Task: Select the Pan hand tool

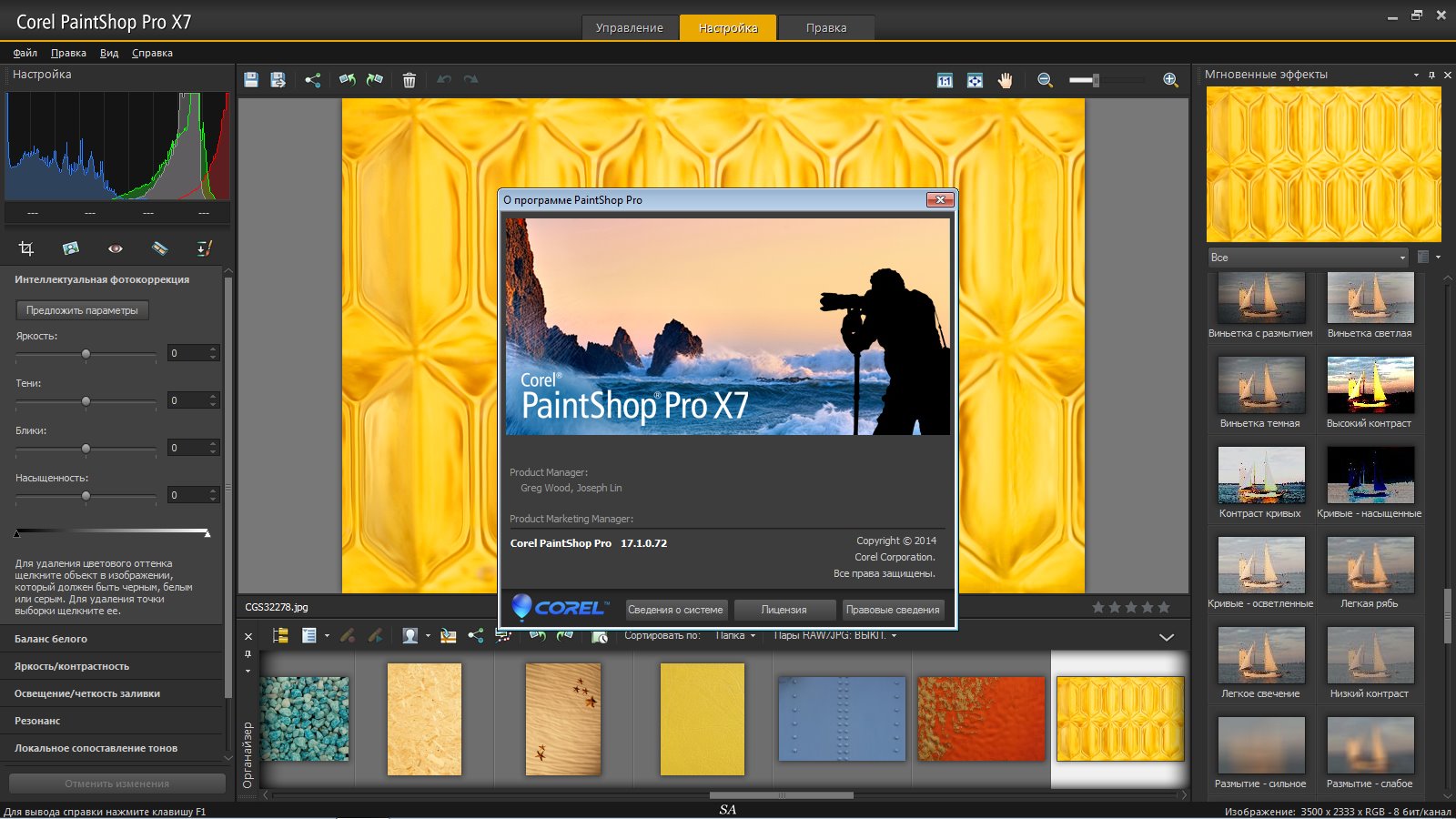Action: pos(1005,80)
